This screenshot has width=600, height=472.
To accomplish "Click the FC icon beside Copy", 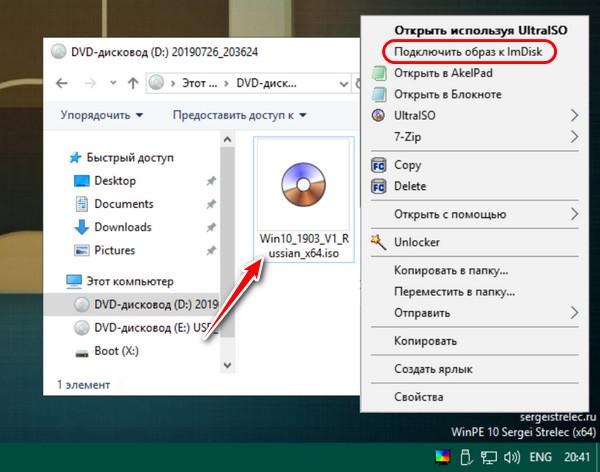I will (378, 165).
